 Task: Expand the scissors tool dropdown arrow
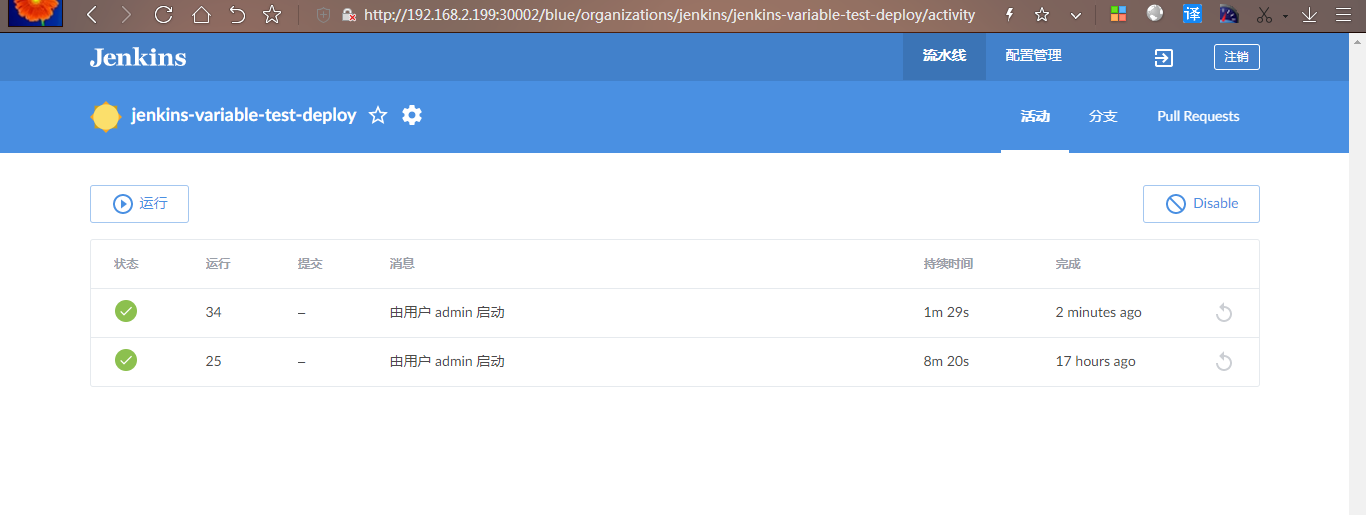click(1285, 16)
